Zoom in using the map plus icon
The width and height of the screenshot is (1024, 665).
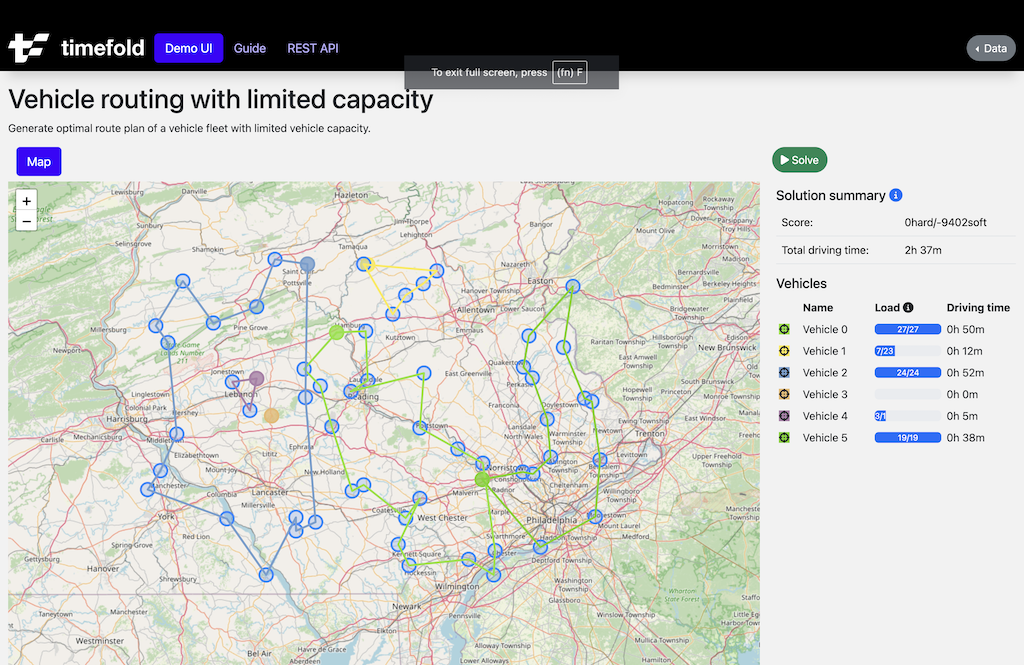(26, 200)
